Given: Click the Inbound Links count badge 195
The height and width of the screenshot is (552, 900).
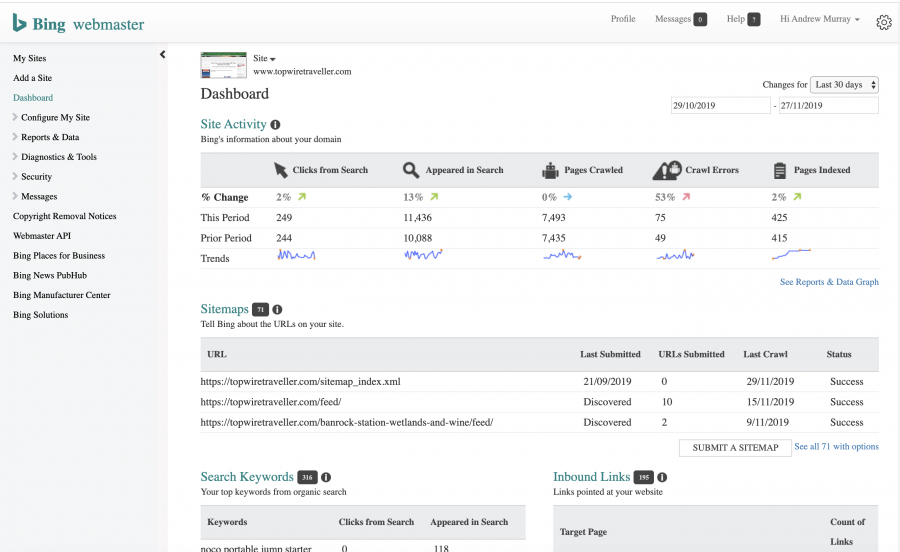Looking at the screenshot, I should pos(643,477).
